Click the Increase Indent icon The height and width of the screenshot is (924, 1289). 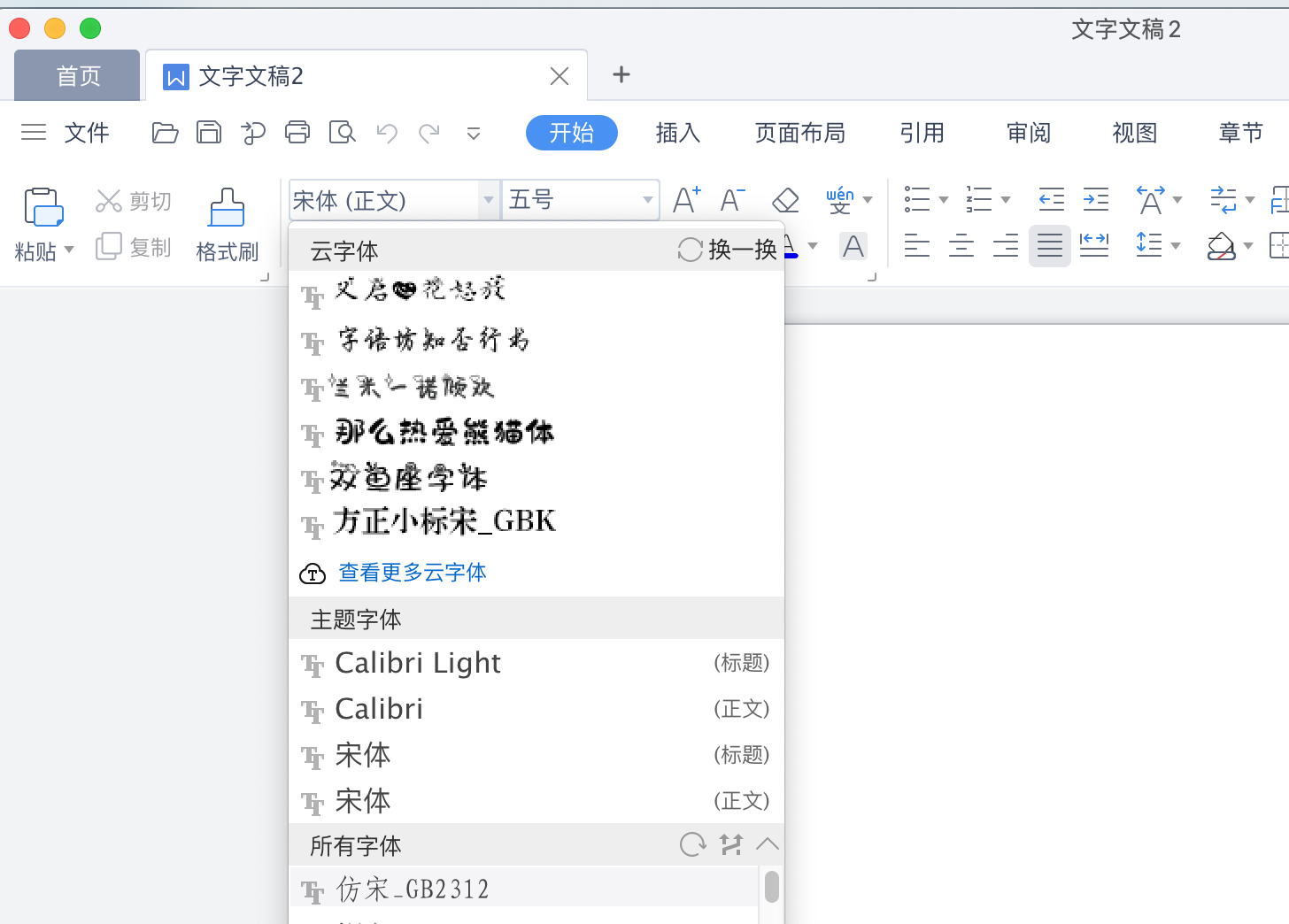(x=1095, y=200)
